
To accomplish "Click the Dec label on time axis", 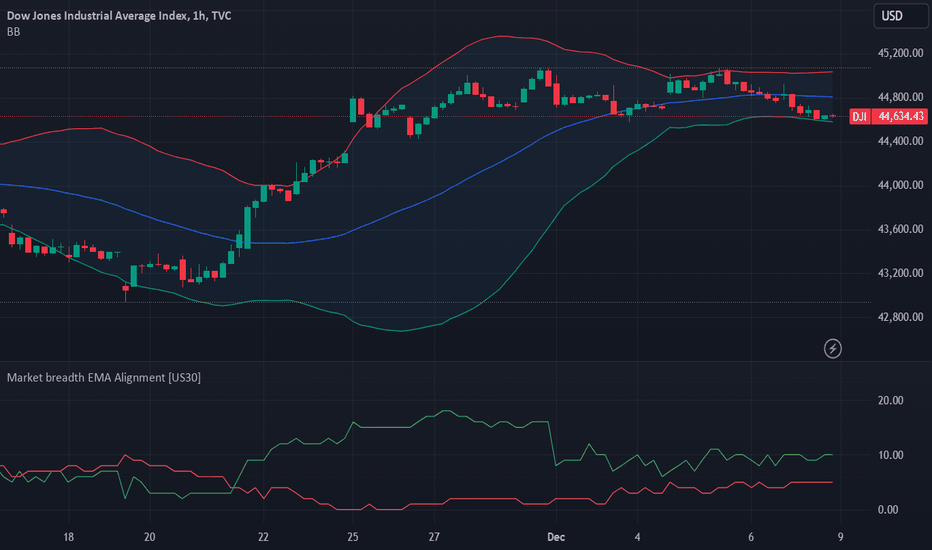I will coord(556,537).
